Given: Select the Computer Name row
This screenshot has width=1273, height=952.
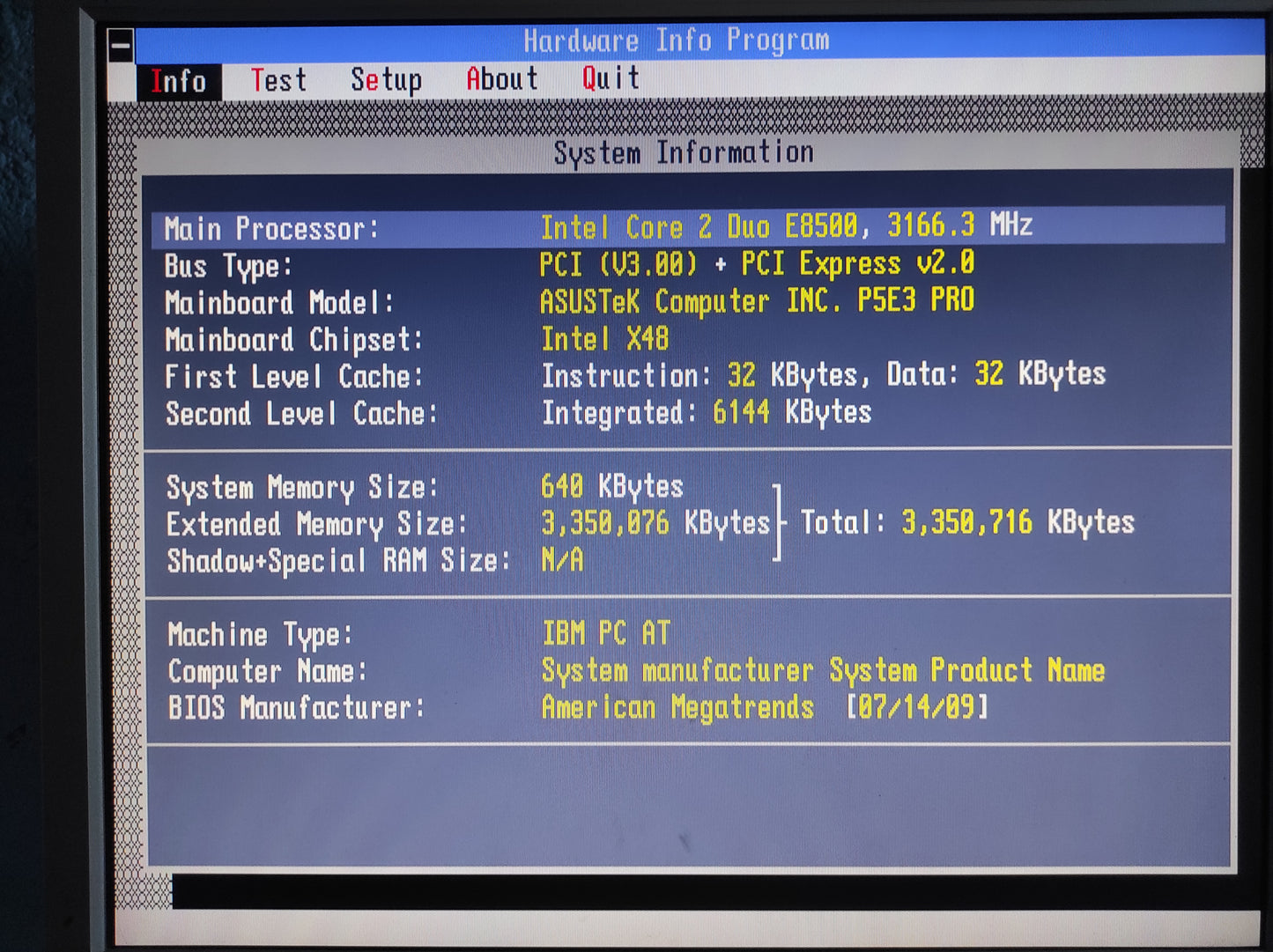Looking at the screenshot, I should [634, 671].
